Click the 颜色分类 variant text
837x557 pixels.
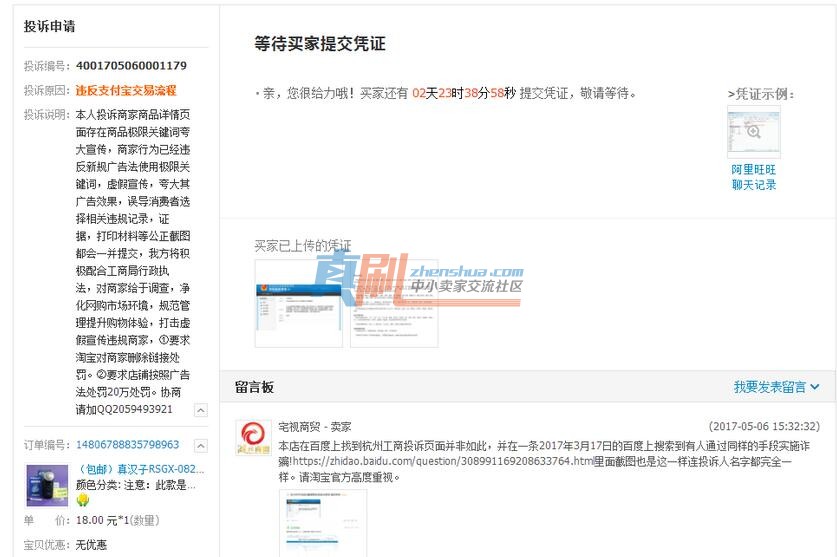tap(136, 485)
